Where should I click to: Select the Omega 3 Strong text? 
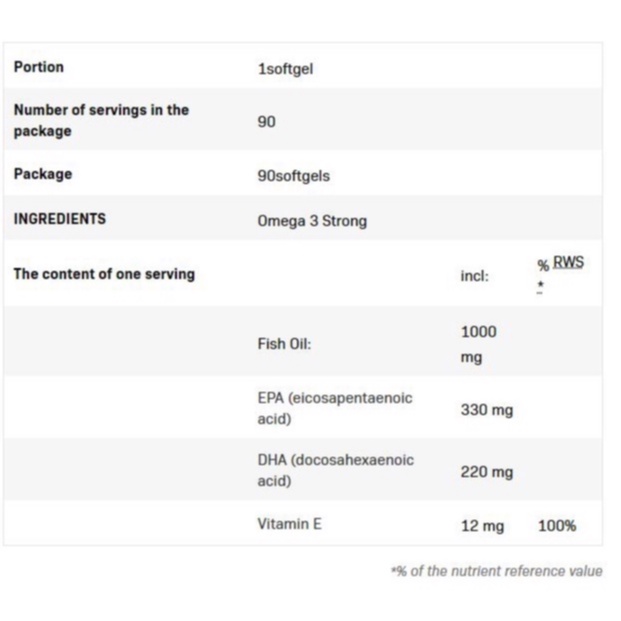pos(312,221)
